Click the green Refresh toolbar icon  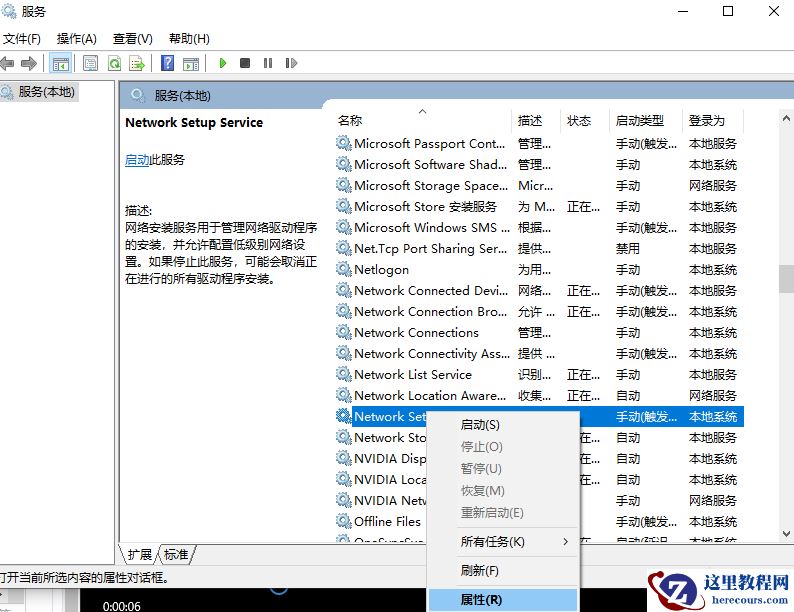coord(114,63)
